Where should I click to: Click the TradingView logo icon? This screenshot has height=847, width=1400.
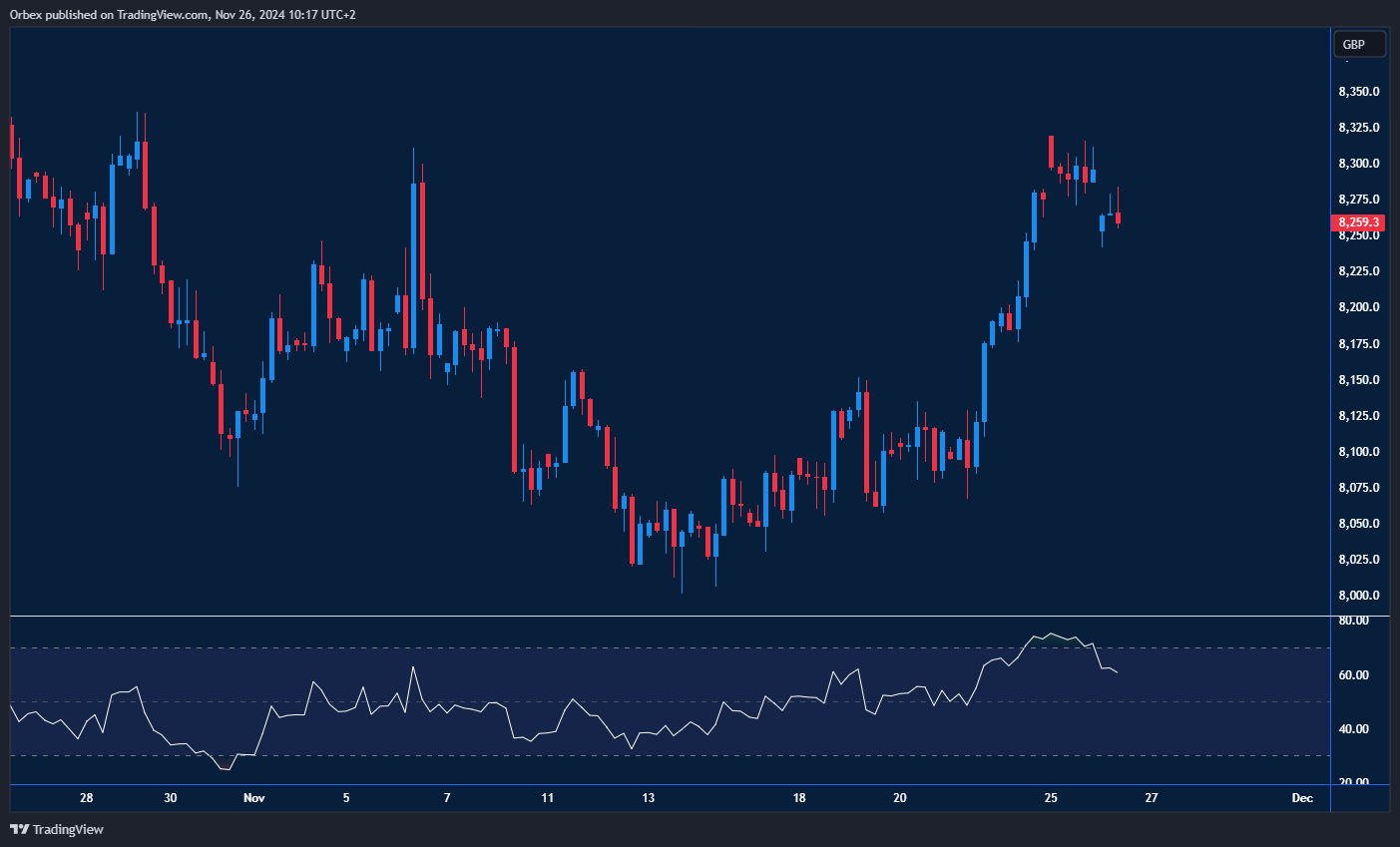tap(19, 829)
